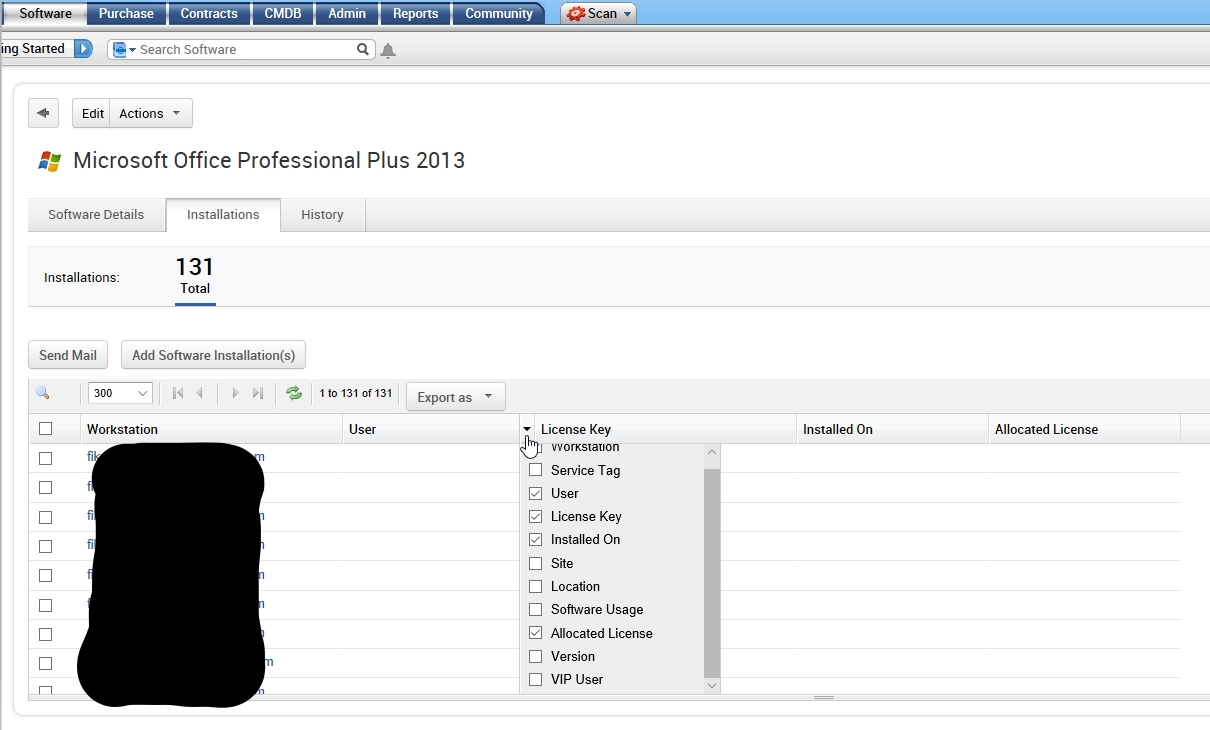Uncheck the License Key column option
The image size is (1210, 730).
536,516
